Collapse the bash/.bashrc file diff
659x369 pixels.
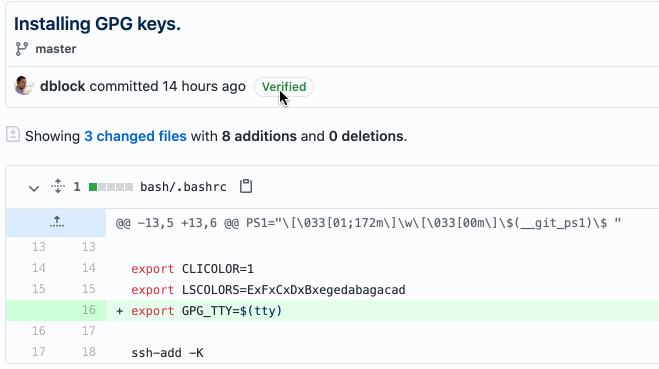point(34,187)
